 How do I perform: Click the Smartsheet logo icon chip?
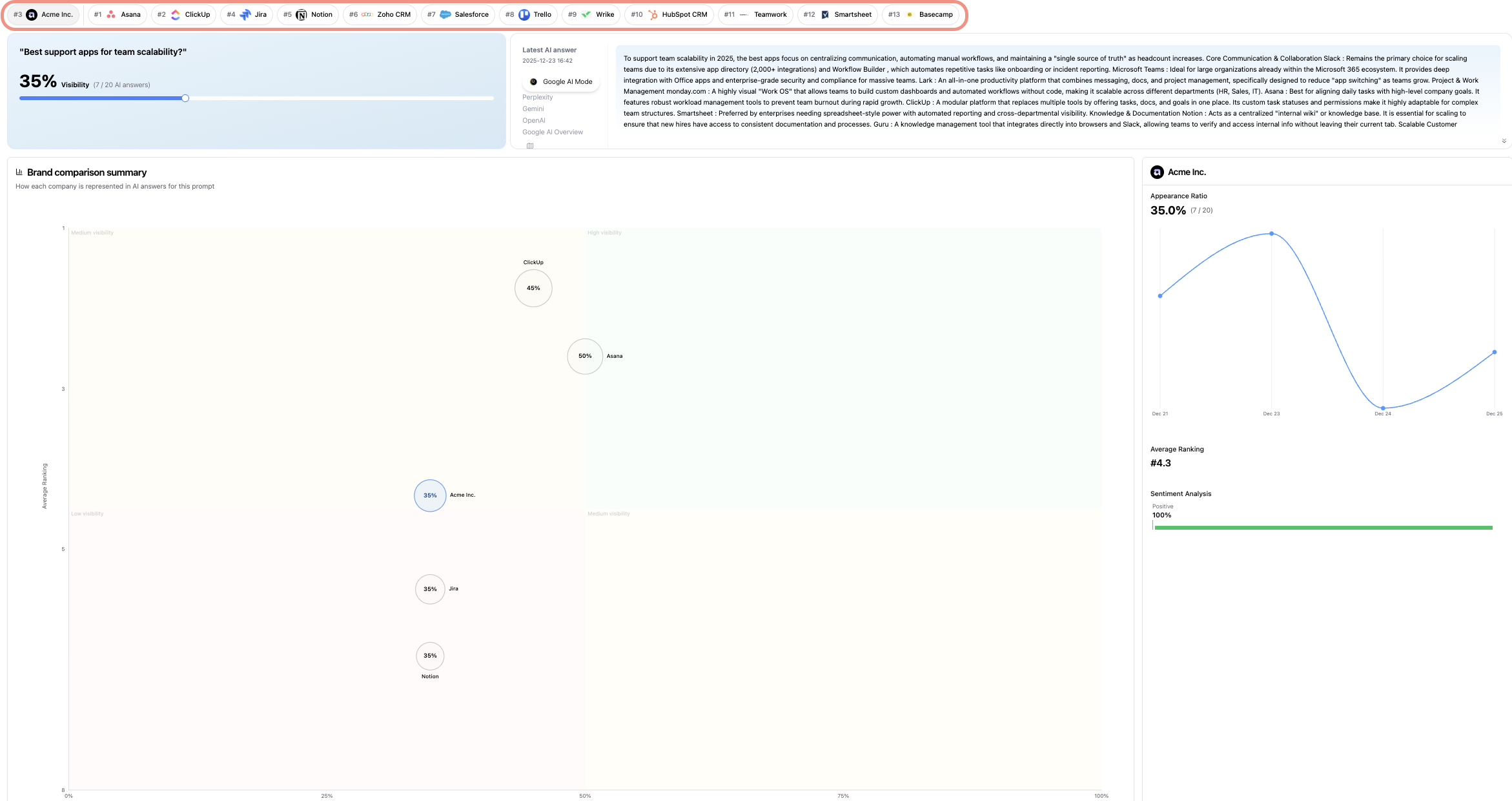click(825, 14)
